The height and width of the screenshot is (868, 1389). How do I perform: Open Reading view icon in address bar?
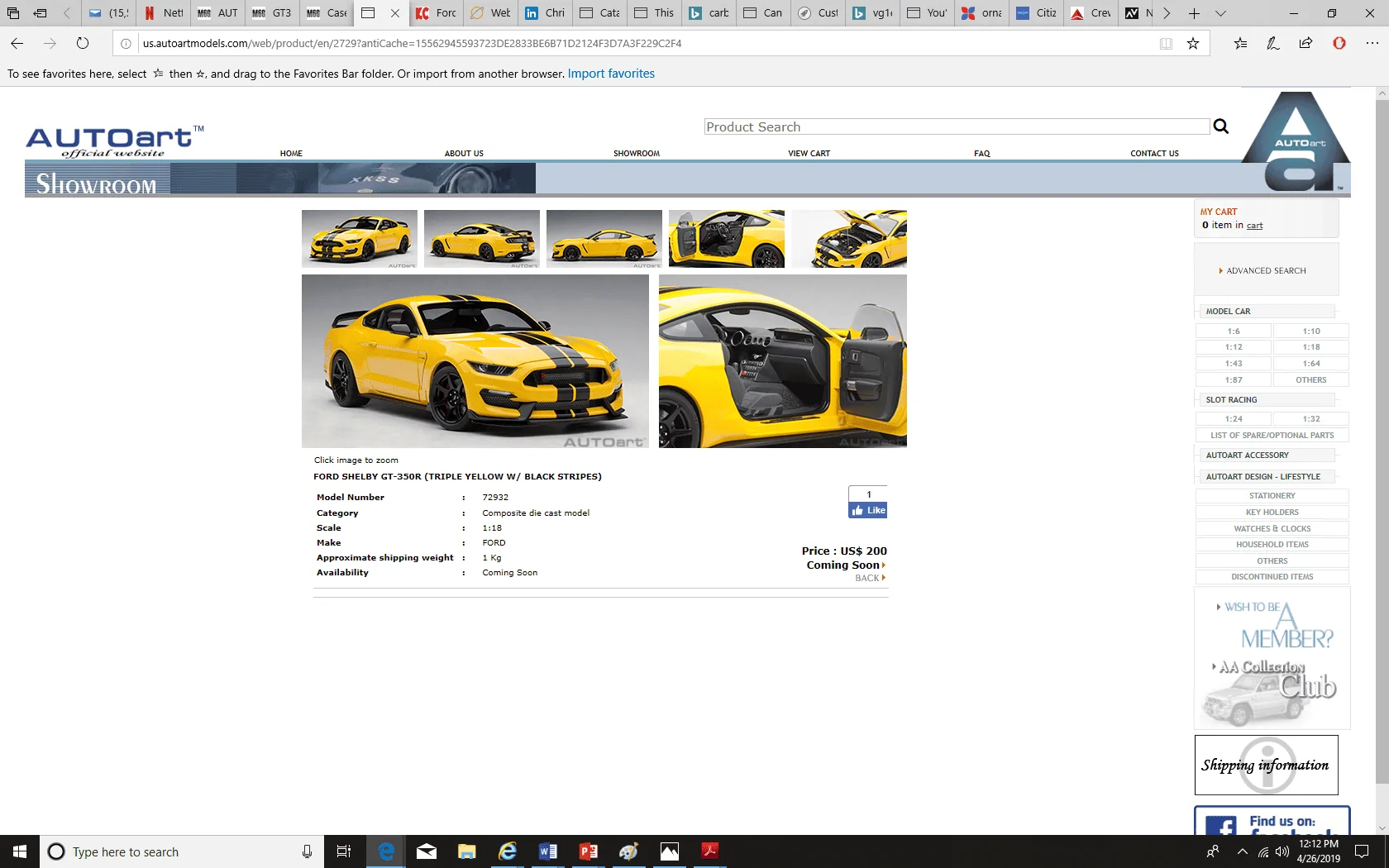click(1166, 44)
